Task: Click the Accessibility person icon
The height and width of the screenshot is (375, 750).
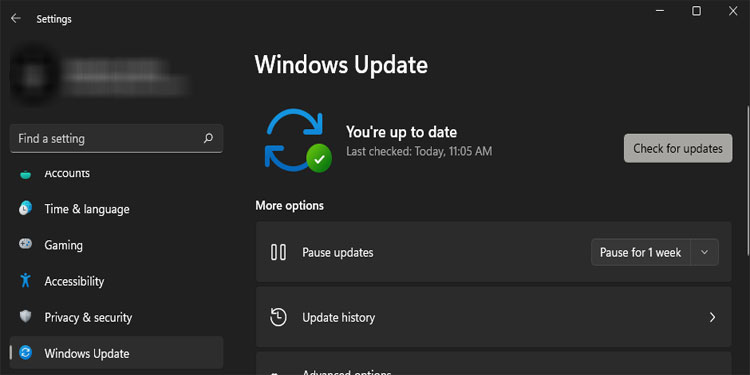Action: point(25,281)
